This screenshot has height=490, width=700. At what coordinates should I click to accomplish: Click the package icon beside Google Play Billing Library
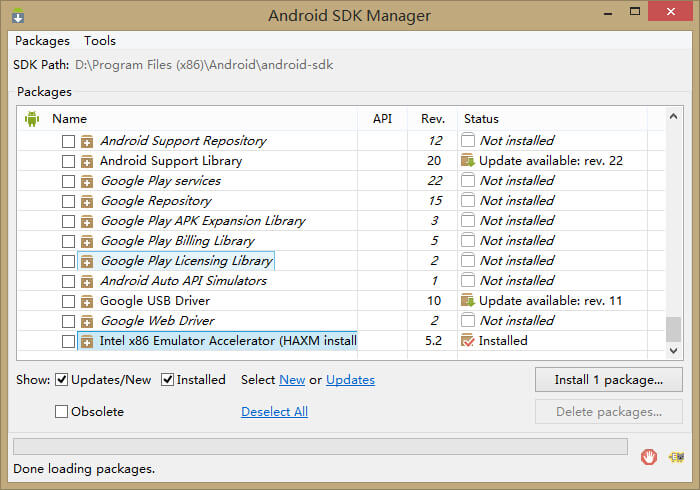point(87,241)
